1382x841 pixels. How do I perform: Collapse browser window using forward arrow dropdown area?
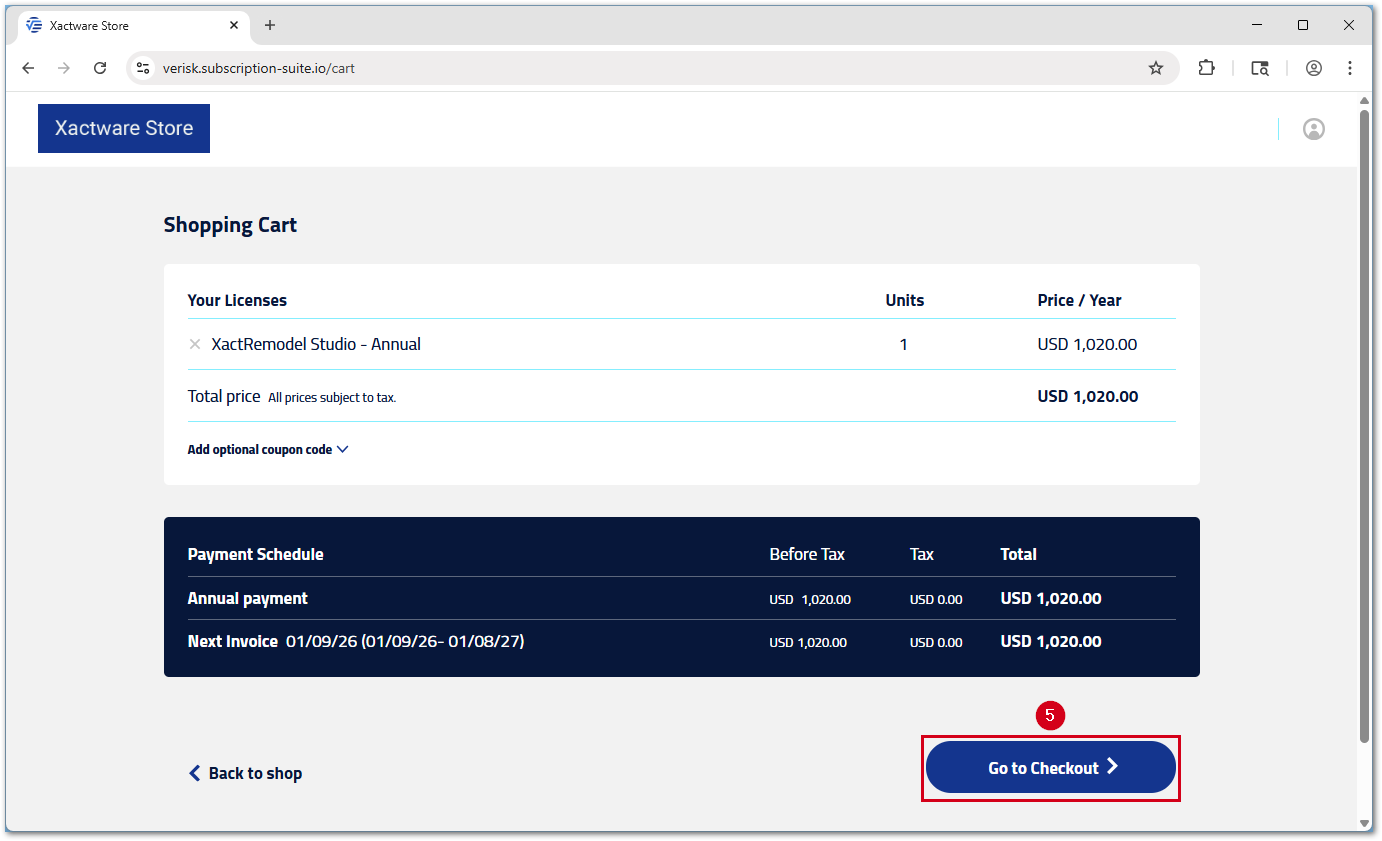[63, 68]
